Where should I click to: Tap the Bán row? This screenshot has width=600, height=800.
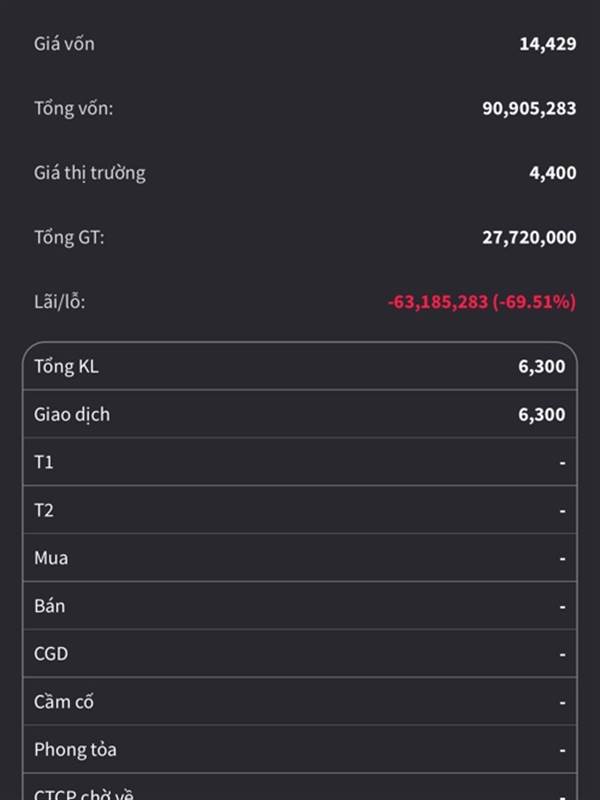(x=300, y=606)
